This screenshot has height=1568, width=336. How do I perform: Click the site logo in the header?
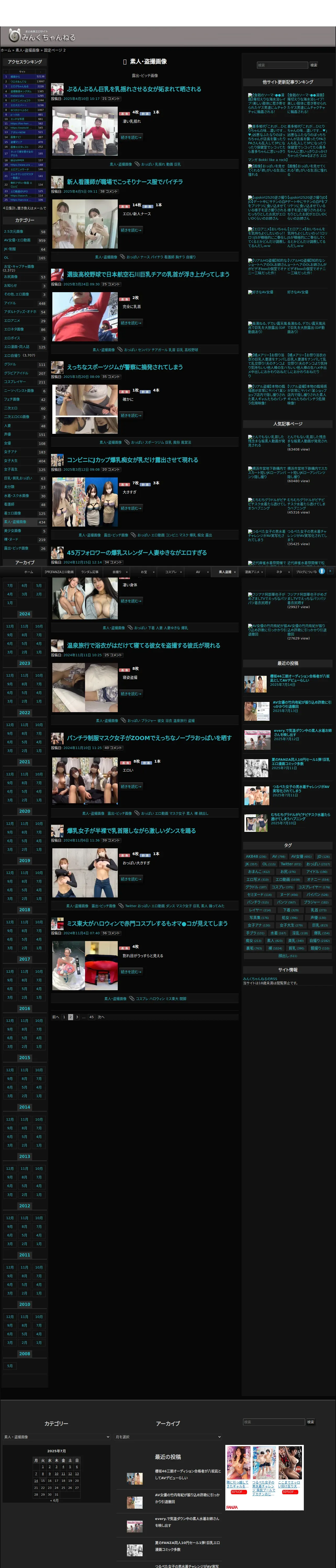42,36
